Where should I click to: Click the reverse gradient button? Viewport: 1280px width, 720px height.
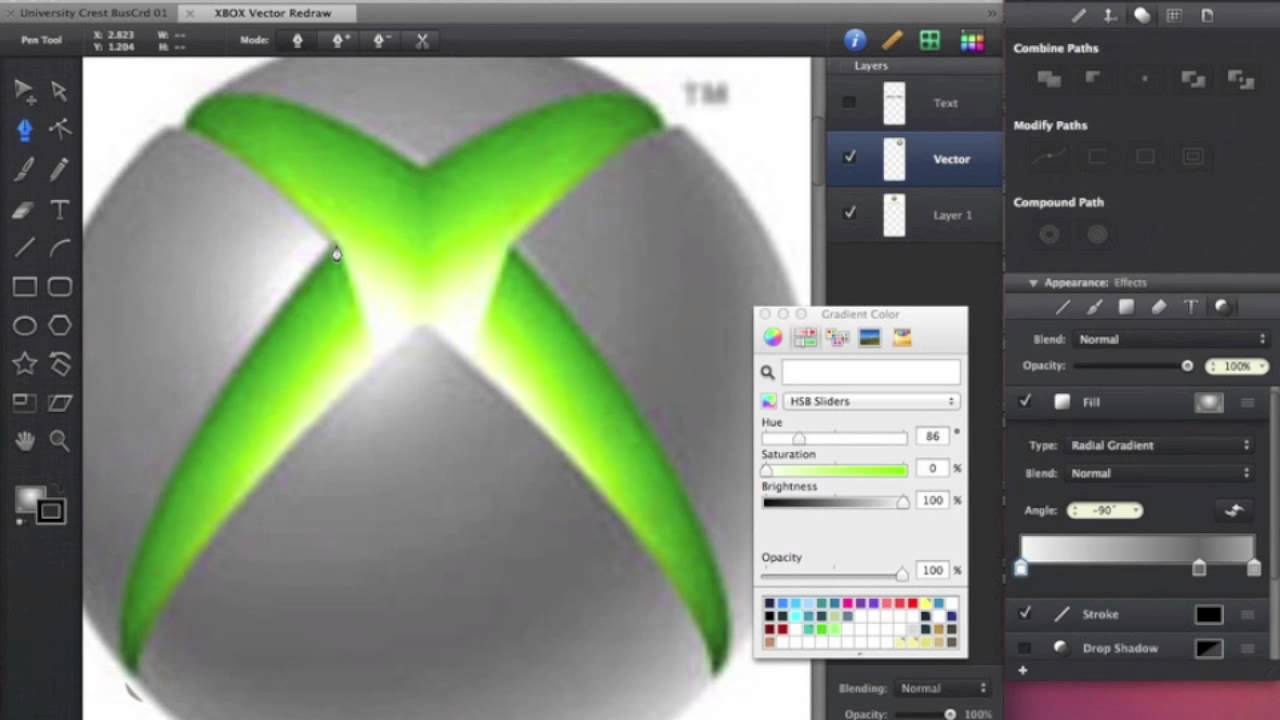click(1234, 510)
